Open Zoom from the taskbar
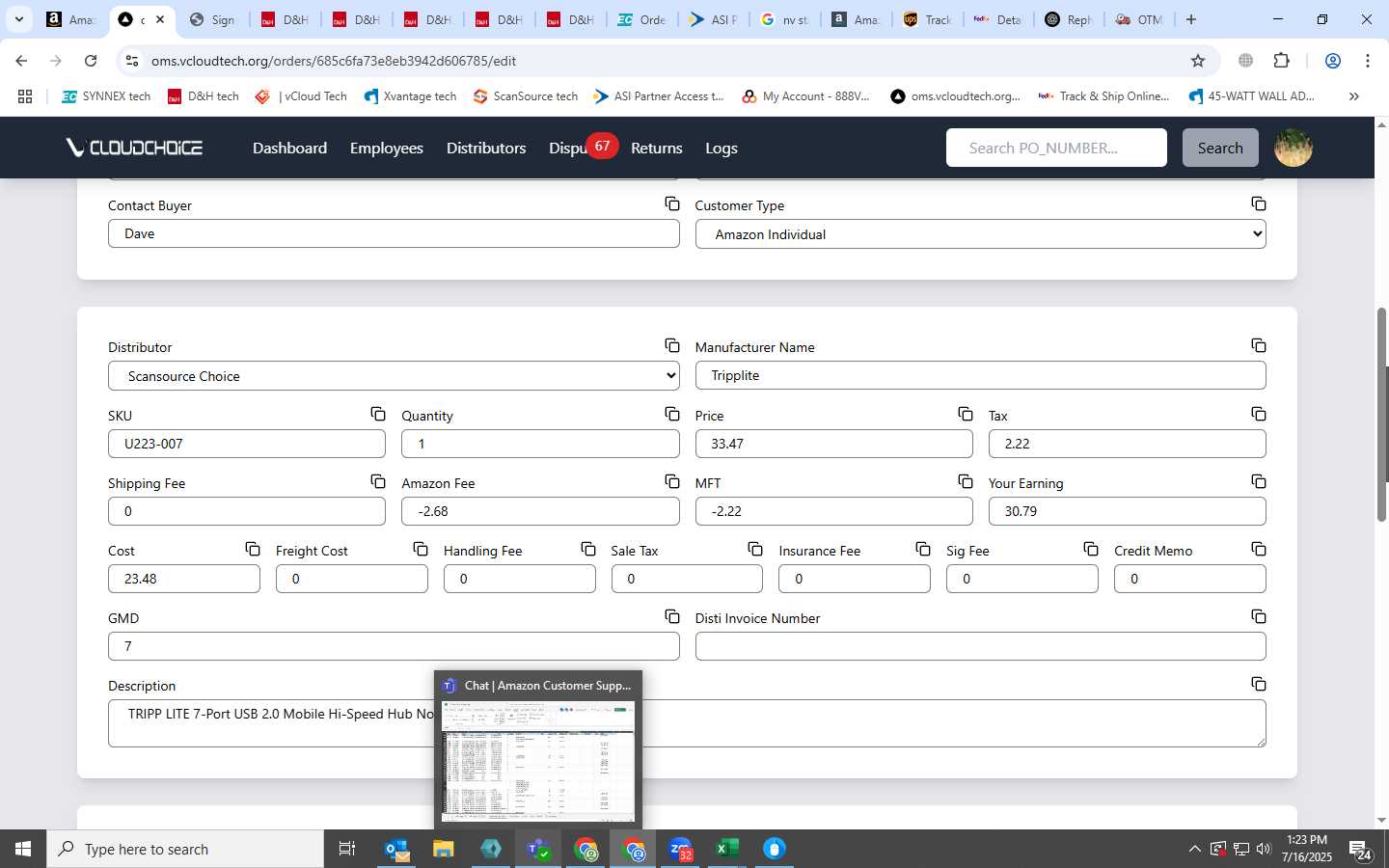This screenshot has height=868, width=1389. [680, 849]
